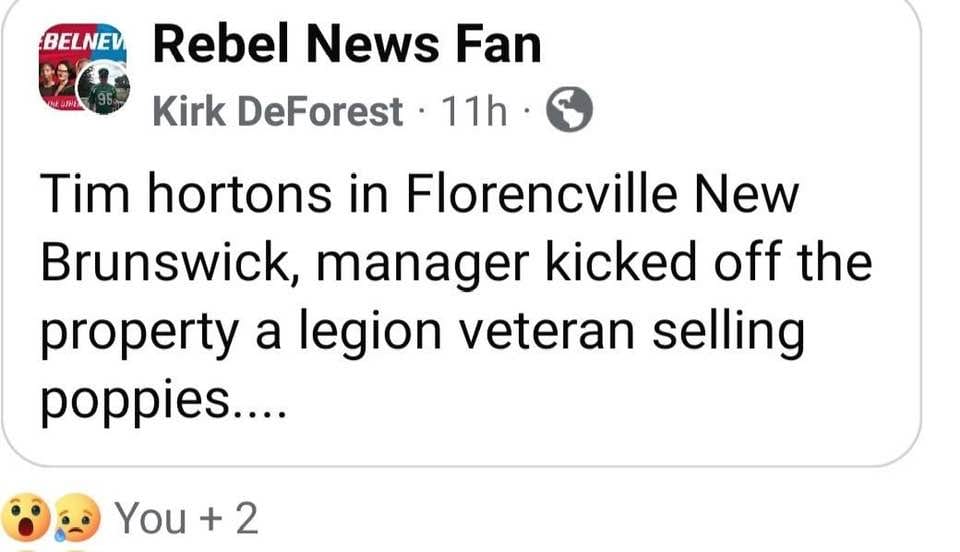
Task: Click the wow reaction emoji
Action: pyautogui.click(x=26, y=517)
